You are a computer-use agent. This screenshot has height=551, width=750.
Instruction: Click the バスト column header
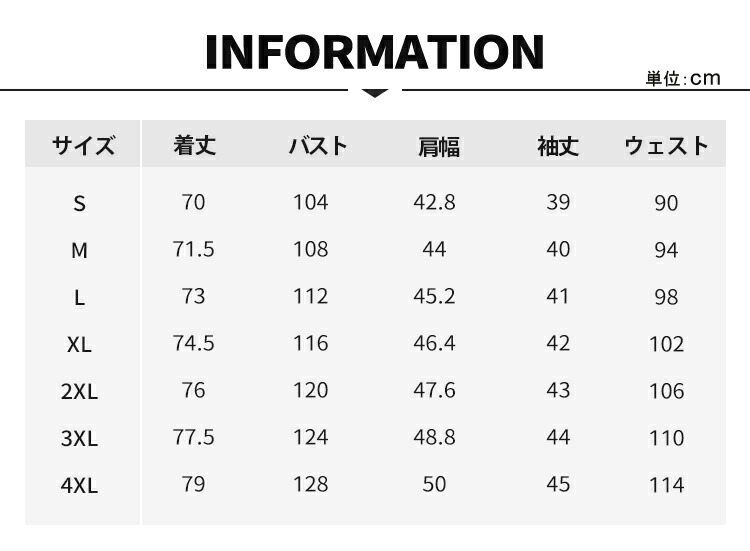(318, 146)
